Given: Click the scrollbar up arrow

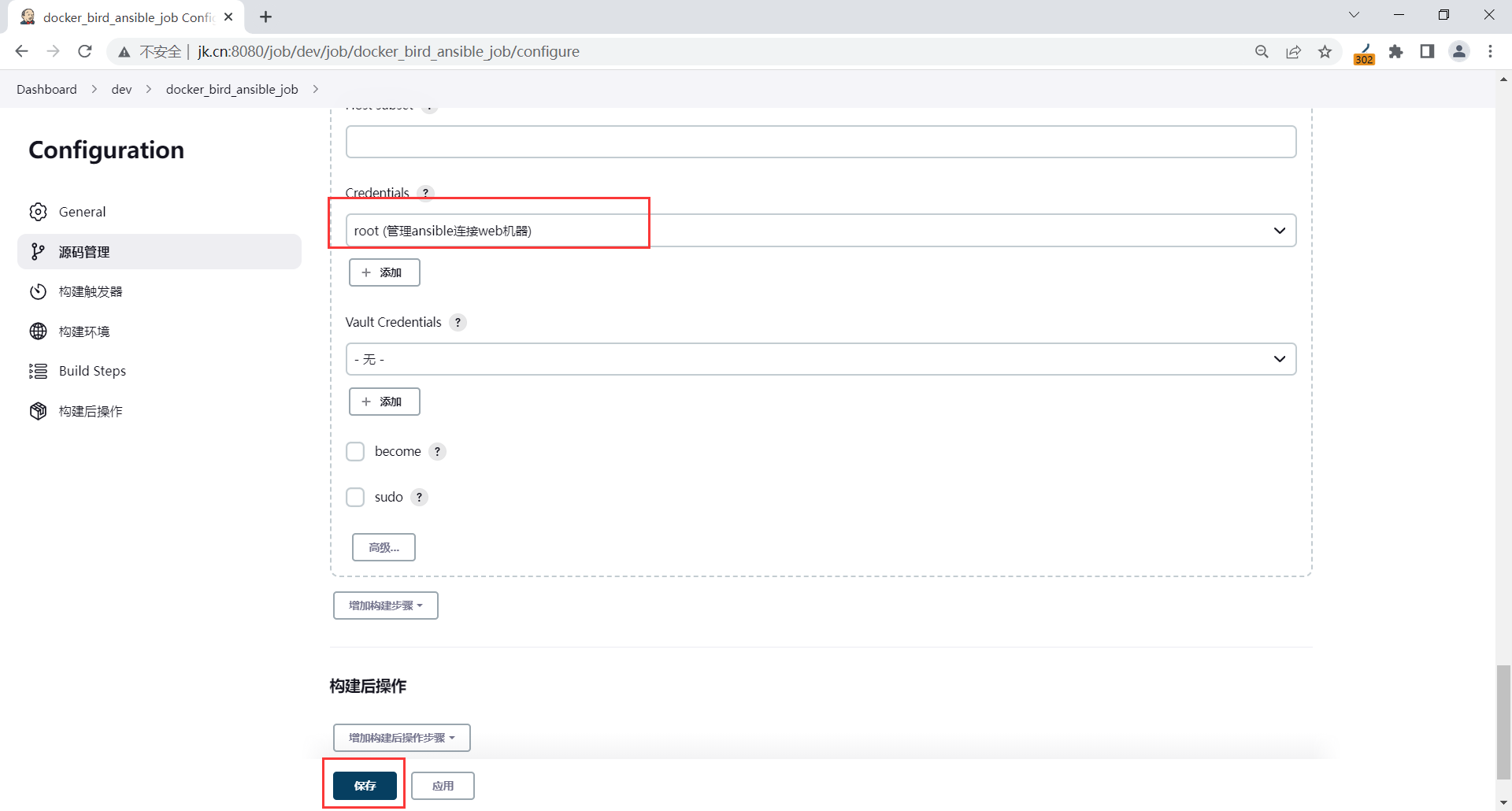Looking at the screenshot, I should pyautogui.click(x=1503, y=79).
